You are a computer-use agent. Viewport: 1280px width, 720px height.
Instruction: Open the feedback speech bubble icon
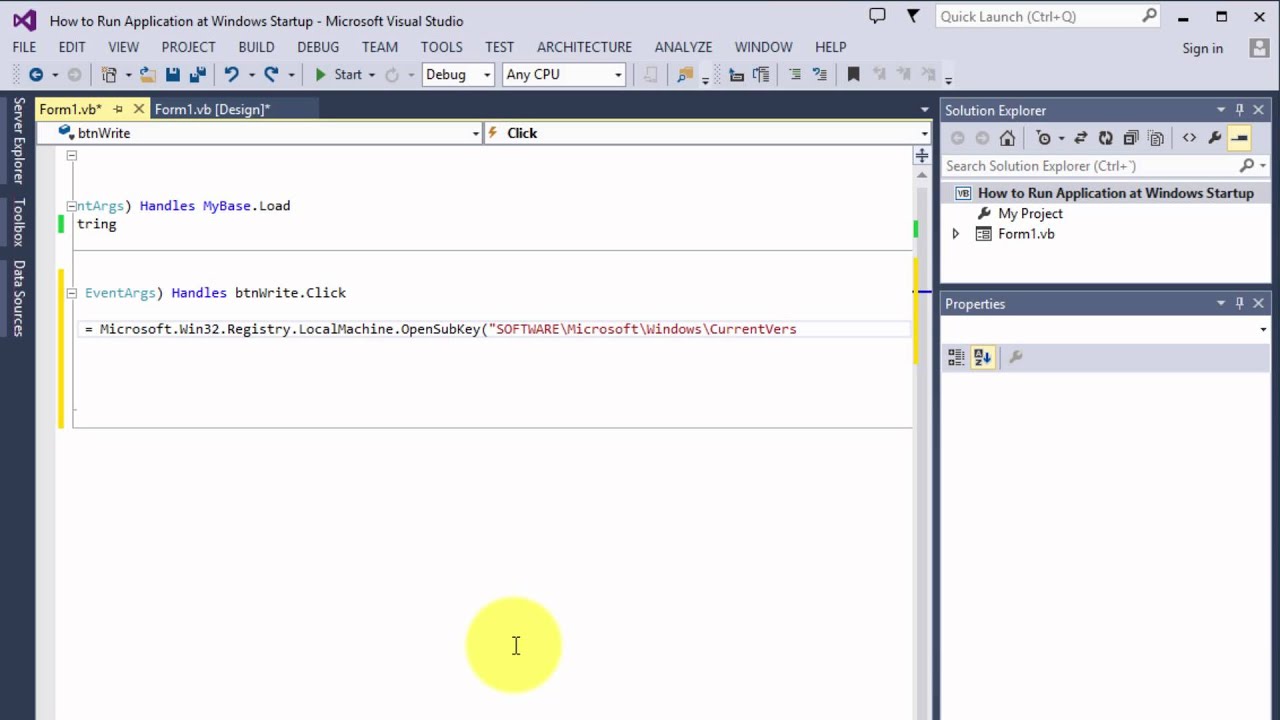[877, 16]
